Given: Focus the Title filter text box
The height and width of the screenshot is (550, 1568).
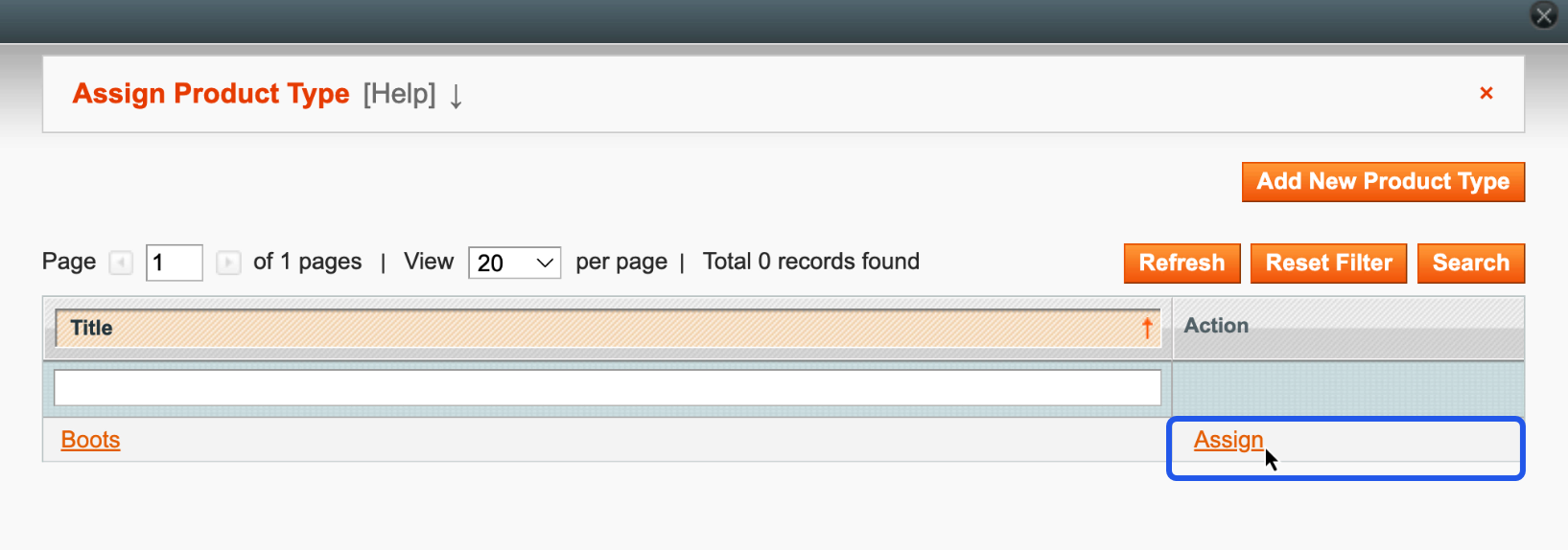Looking at the screenshot, I should 607,388.
